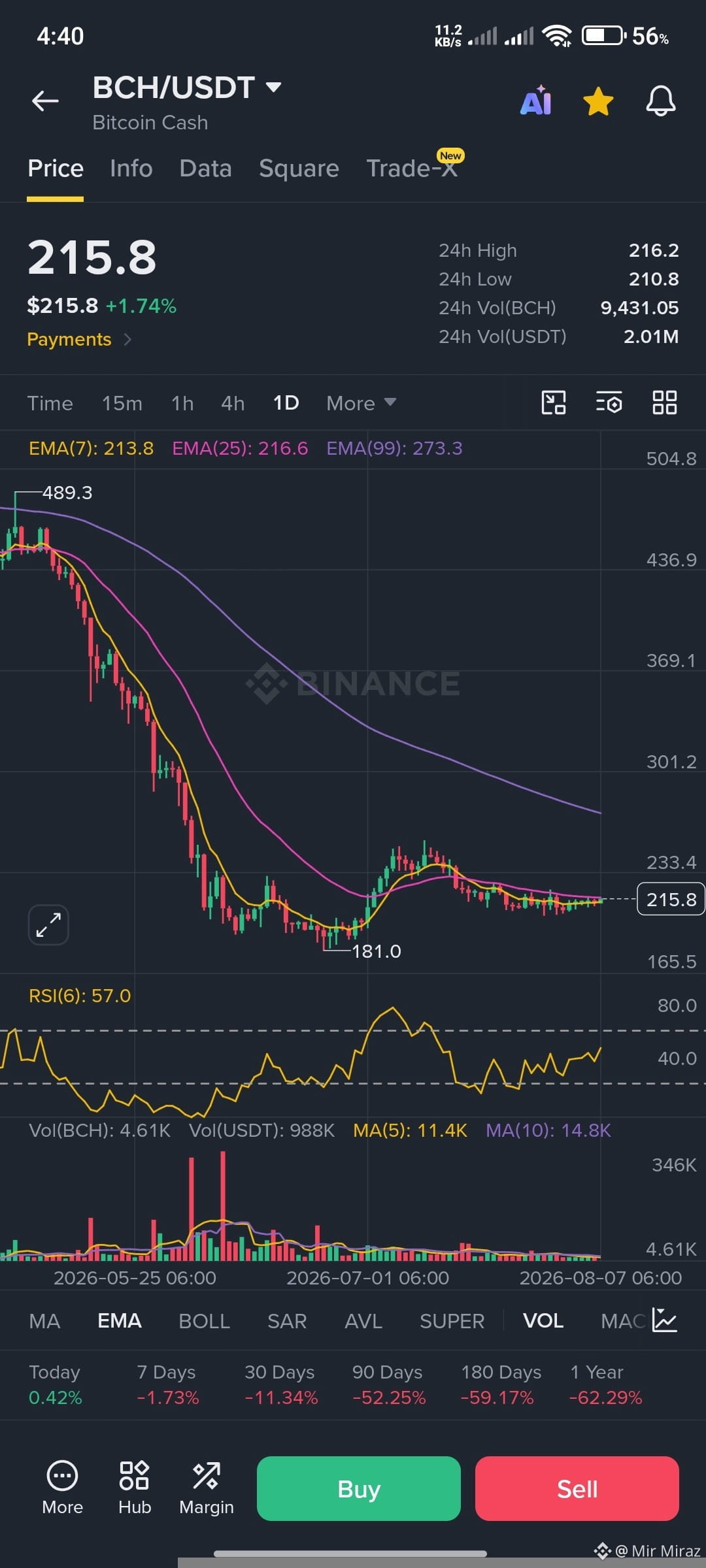Tap the 215.8 current price tag
Viewport: 706px width, 1568px height.
click(x=671, y=900)
